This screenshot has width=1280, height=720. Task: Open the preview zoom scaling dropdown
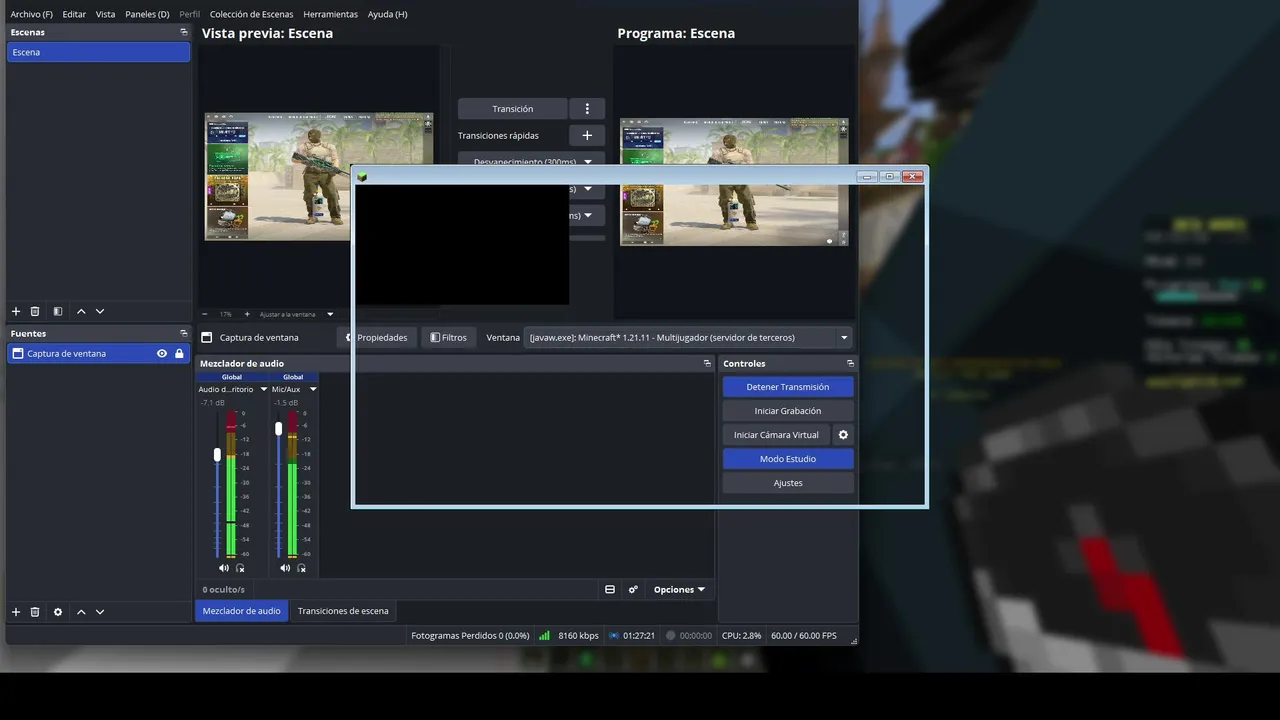click(x=296, y=314)
